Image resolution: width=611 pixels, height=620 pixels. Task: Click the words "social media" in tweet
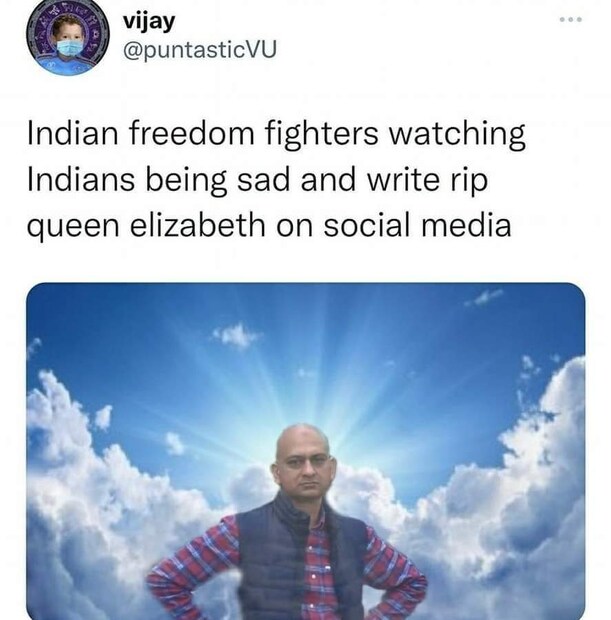tap(417, 225)
